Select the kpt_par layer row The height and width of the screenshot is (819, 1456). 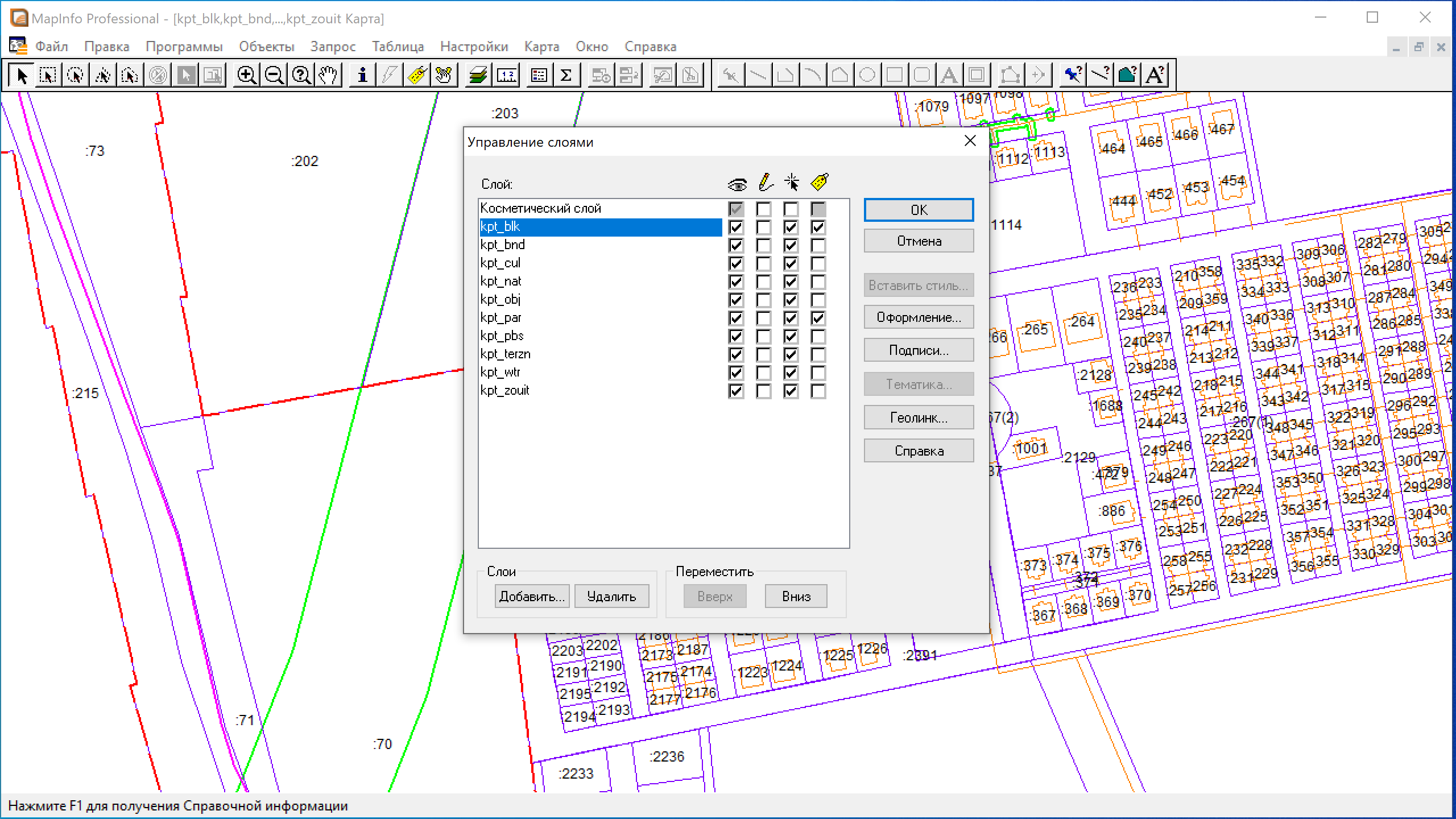point(601,318)
